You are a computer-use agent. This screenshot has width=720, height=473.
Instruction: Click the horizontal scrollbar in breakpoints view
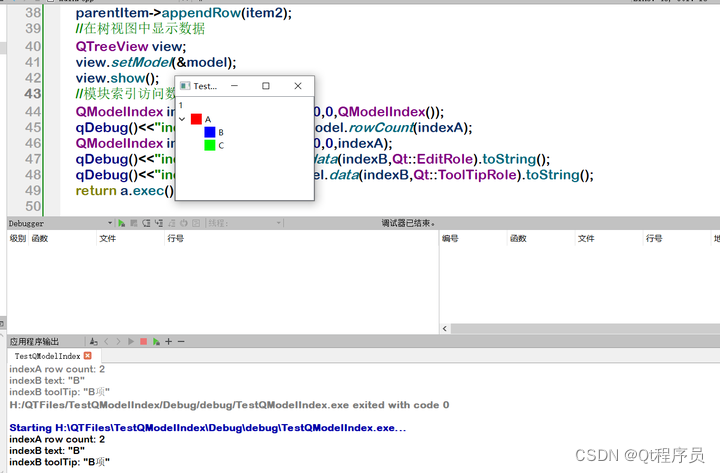click(585, 329)
